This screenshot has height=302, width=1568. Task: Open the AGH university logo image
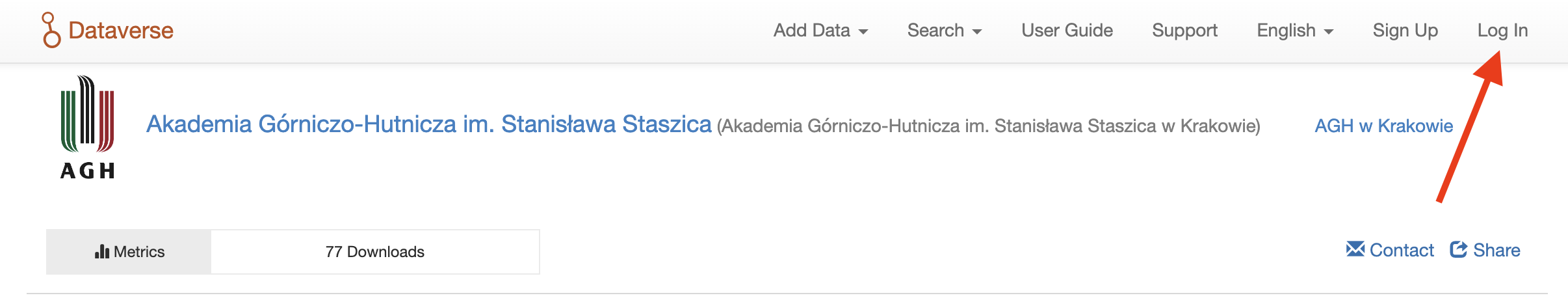[x=88, y=126]
